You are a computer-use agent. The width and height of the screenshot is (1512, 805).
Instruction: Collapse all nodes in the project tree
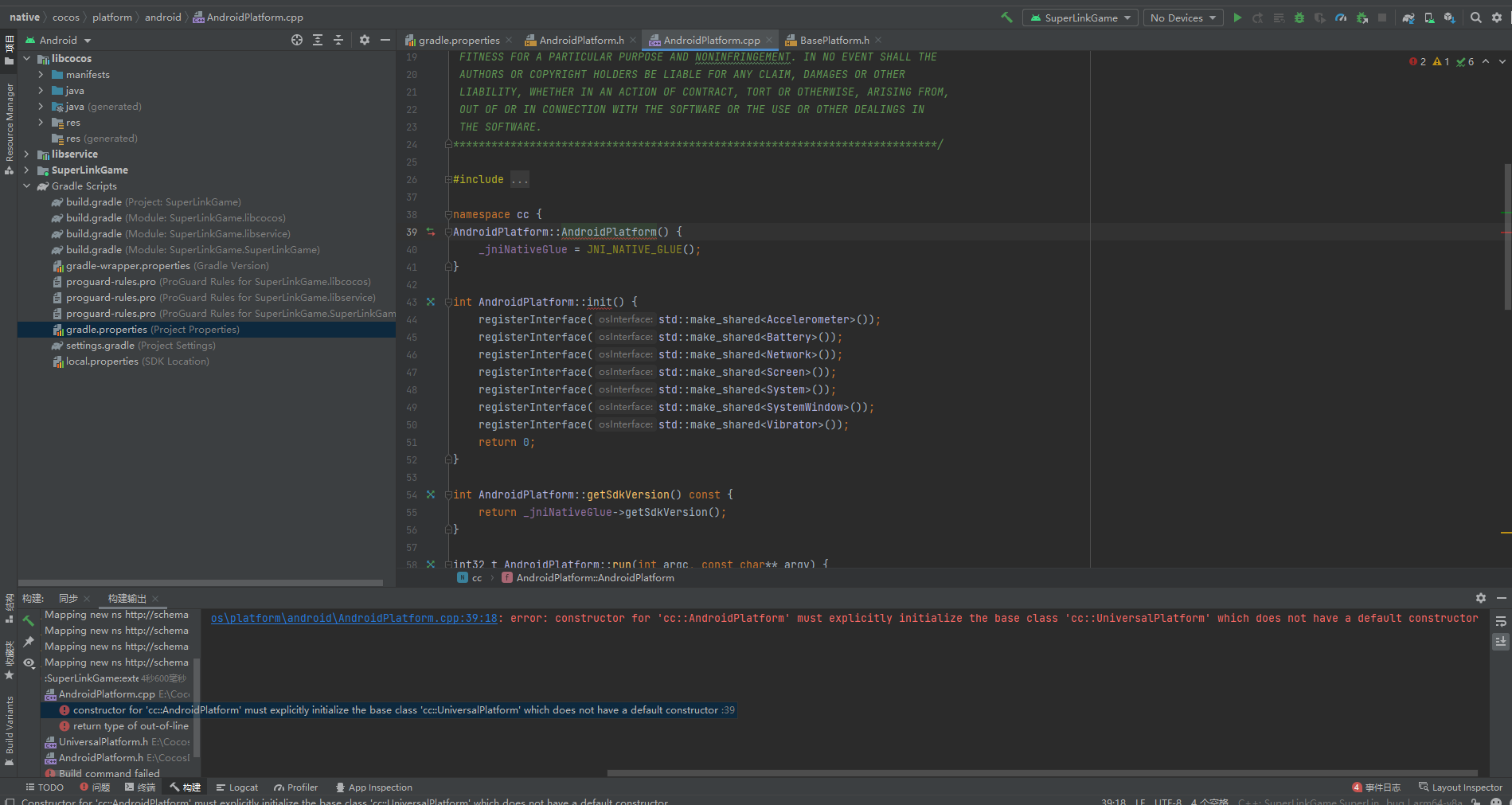[338, 40]
